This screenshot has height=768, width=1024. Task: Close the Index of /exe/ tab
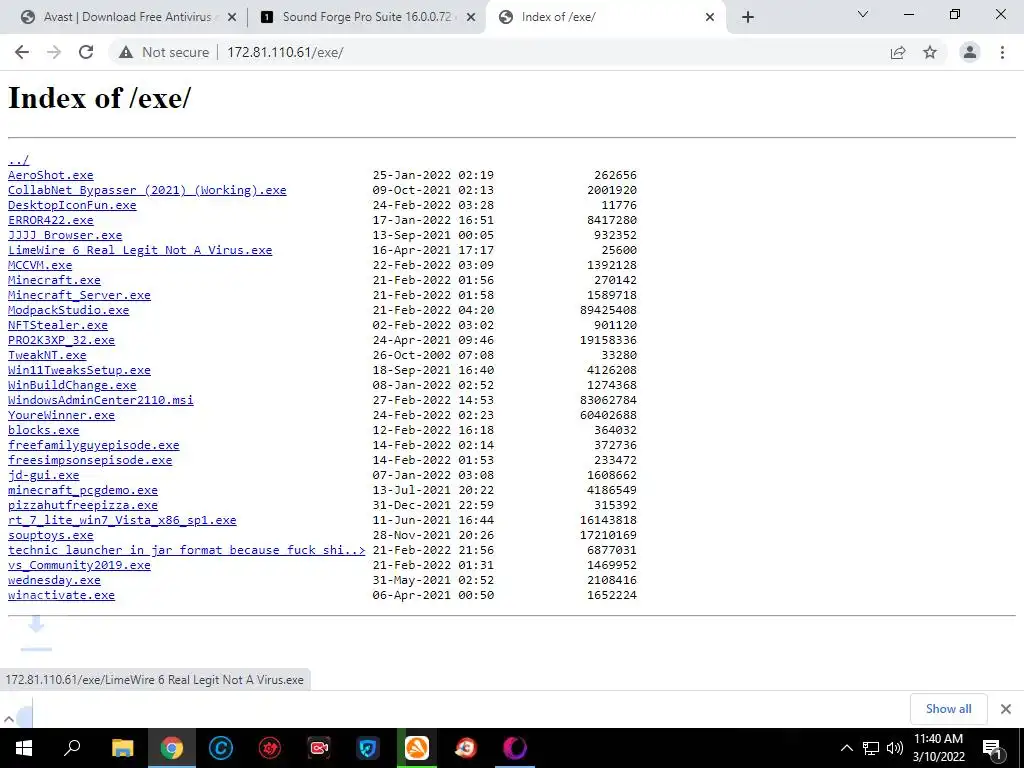pyautogui.click(x=710, y=18)
